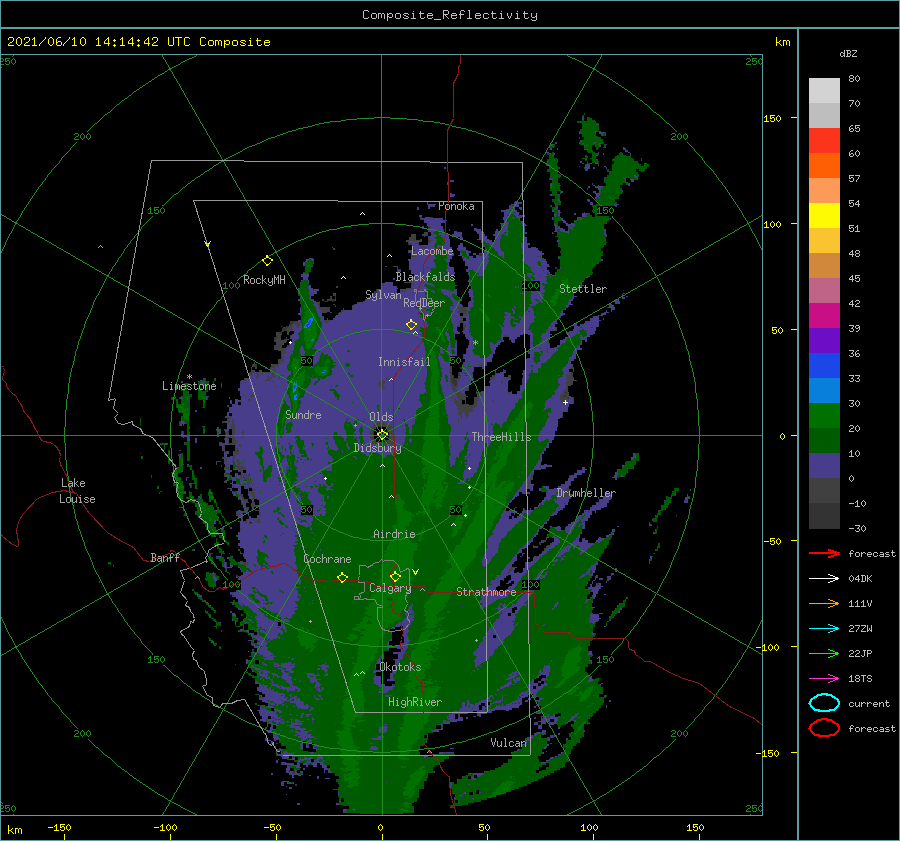This screenshot has height=841, width=900.
Task: Click the Banff town label
Action: pyautogui.click(x=165, y=557)
